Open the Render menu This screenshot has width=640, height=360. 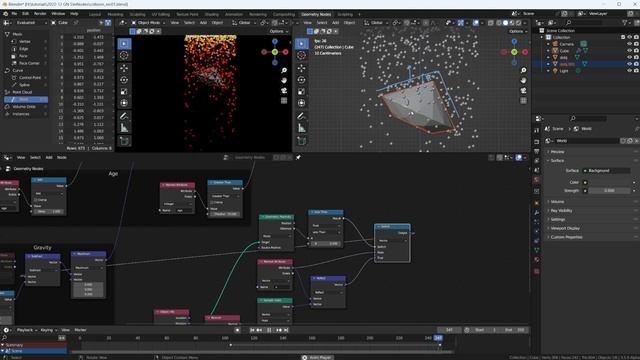pyautogui.click(x=40, y=13)
